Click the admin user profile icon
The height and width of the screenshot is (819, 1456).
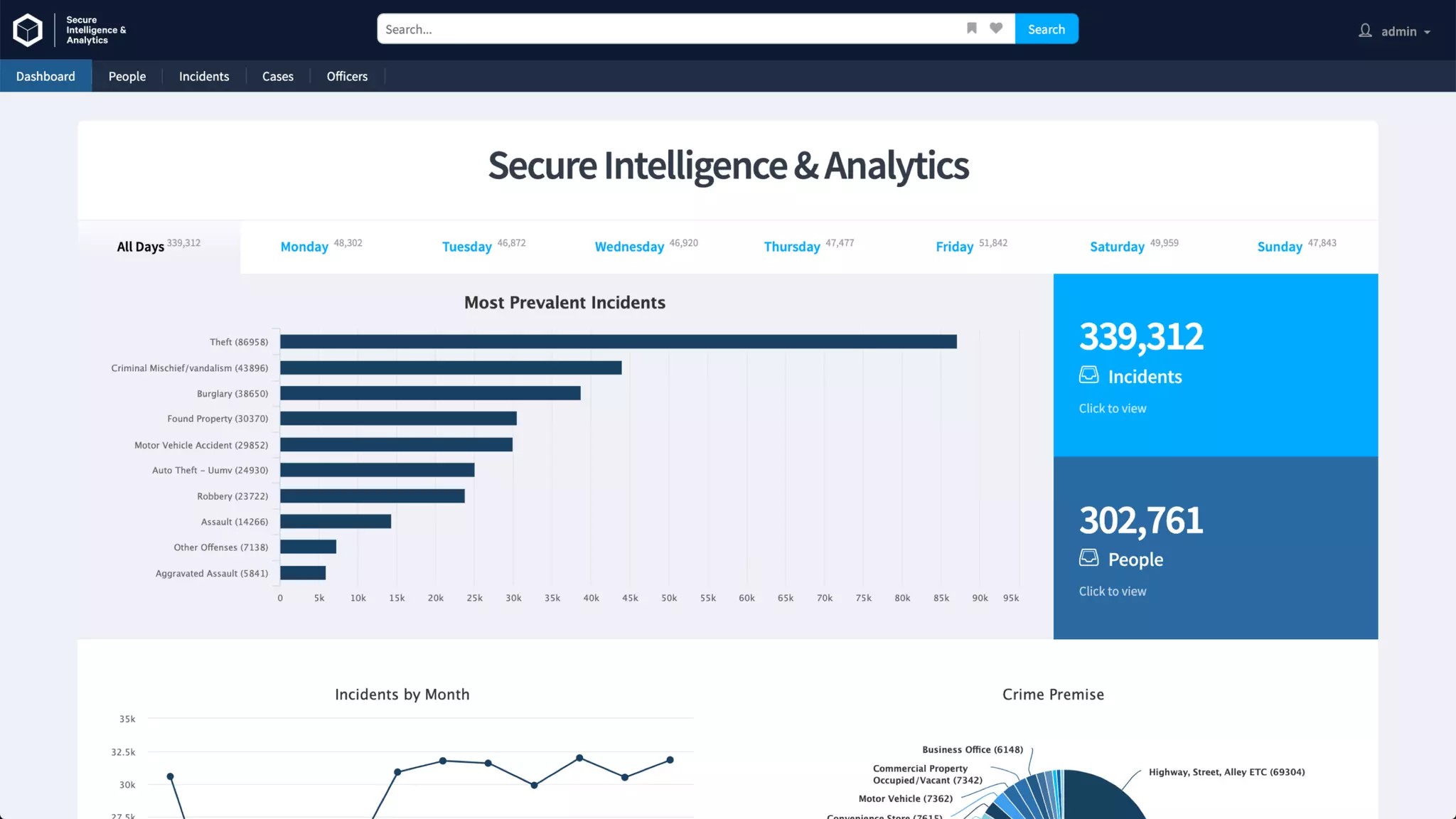point(1365,31)
